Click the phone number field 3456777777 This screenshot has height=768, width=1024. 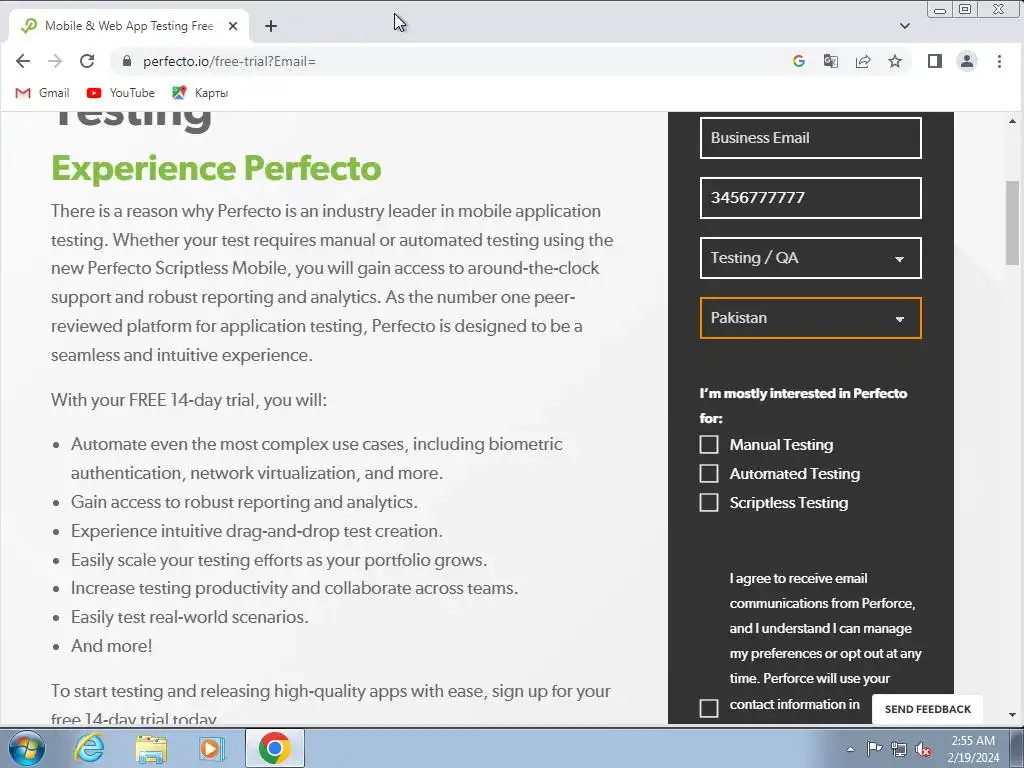point(810,198)
